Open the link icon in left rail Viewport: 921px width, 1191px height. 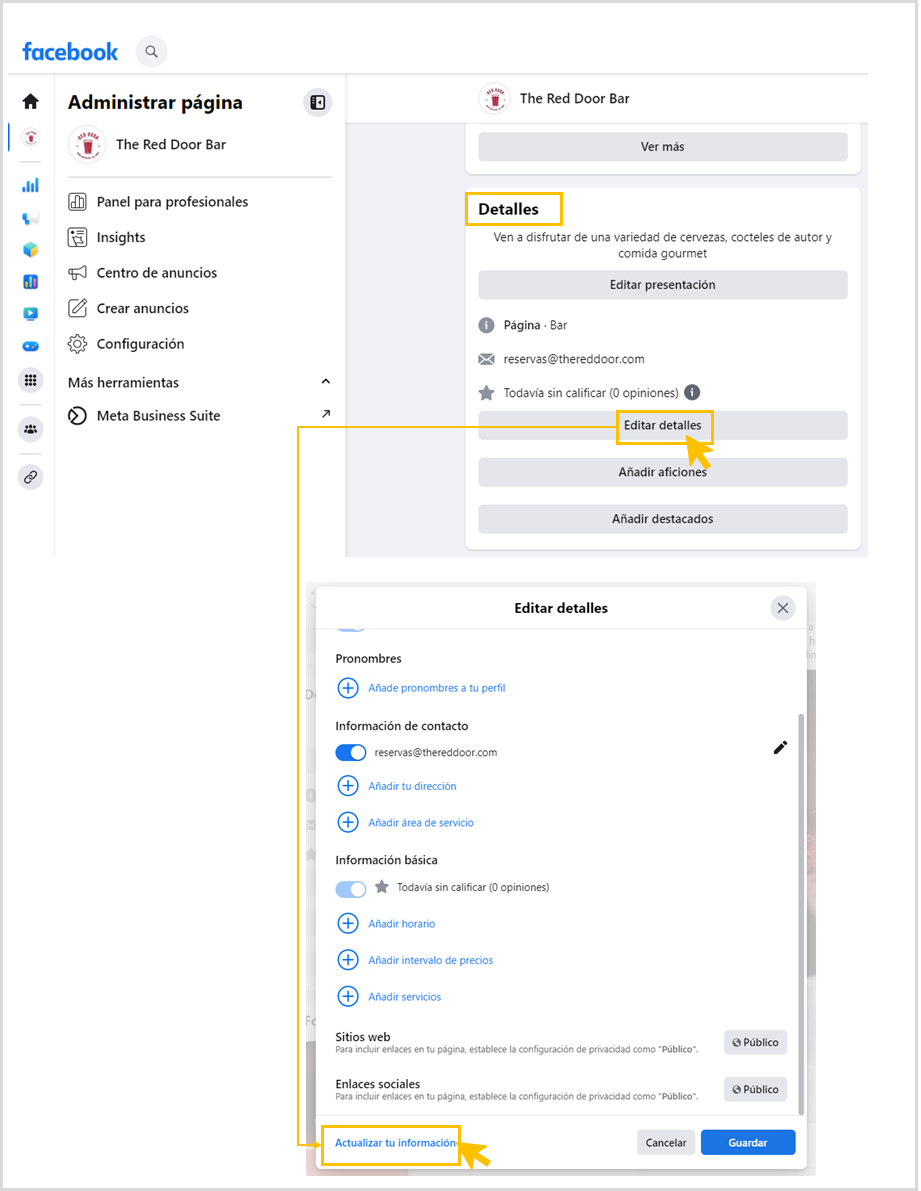[x=31, y=477]
